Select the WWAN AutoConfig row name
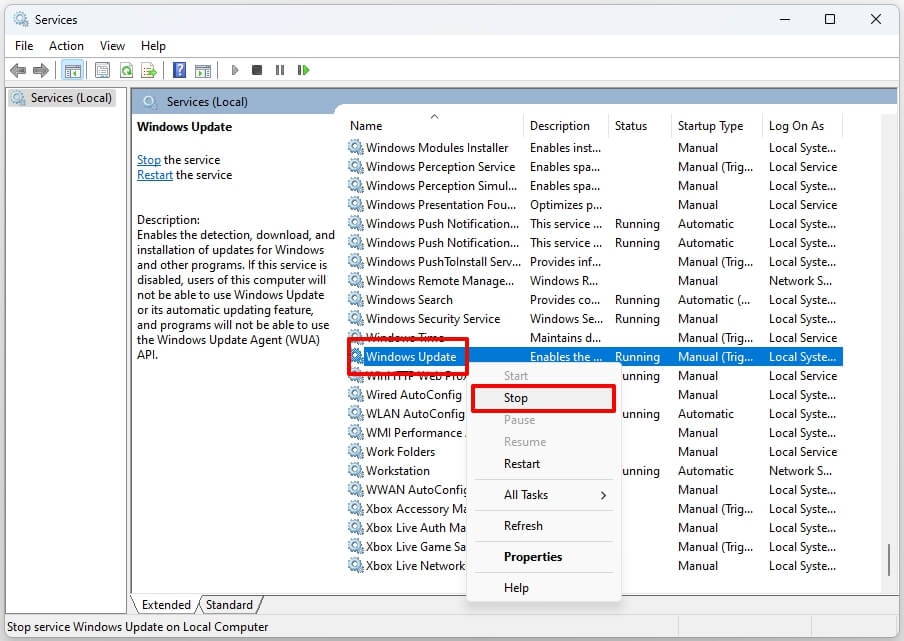Screen dimensions: 904x641 pos(416,490)
